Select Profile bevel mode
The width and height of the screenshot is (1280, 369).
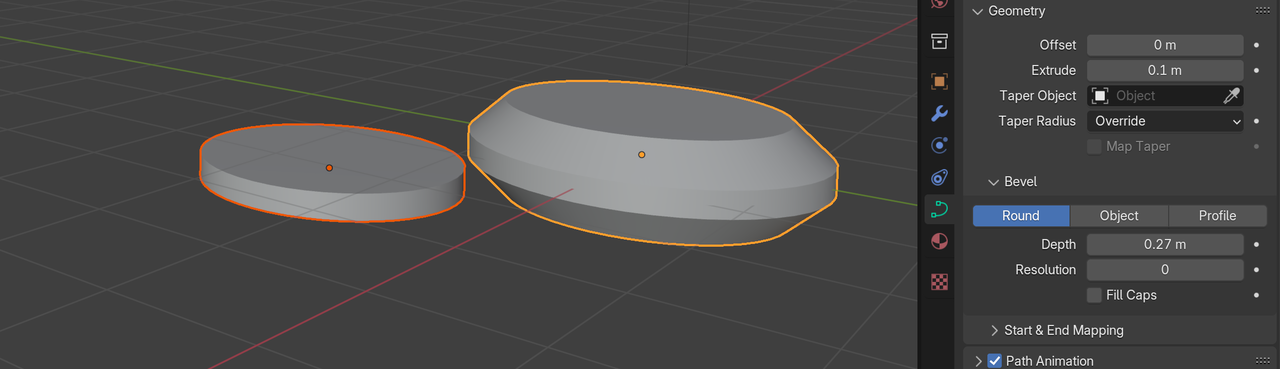1217,216
